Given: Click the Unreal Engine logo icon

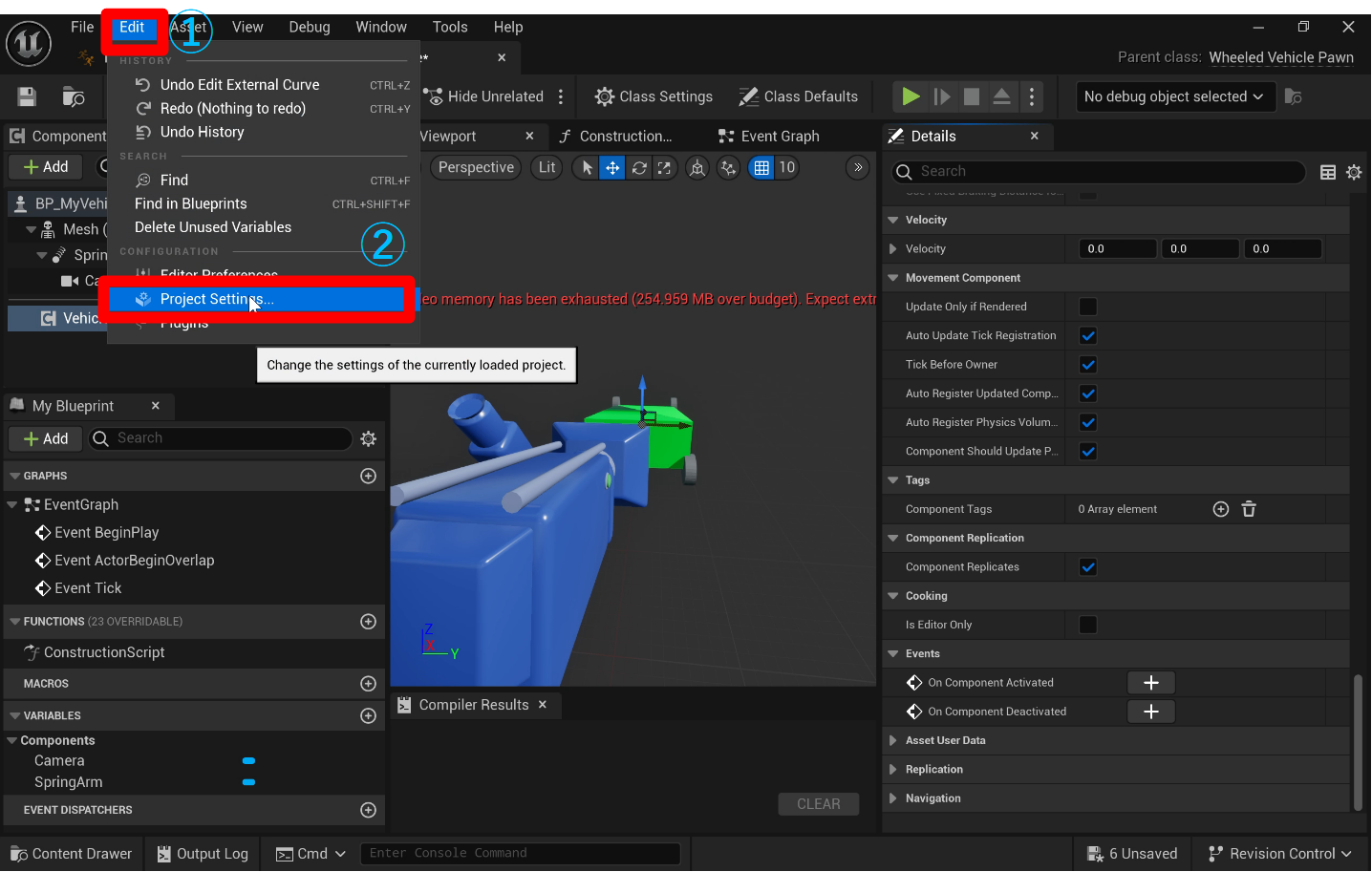Looking at the screenshot, I should 29,43.
